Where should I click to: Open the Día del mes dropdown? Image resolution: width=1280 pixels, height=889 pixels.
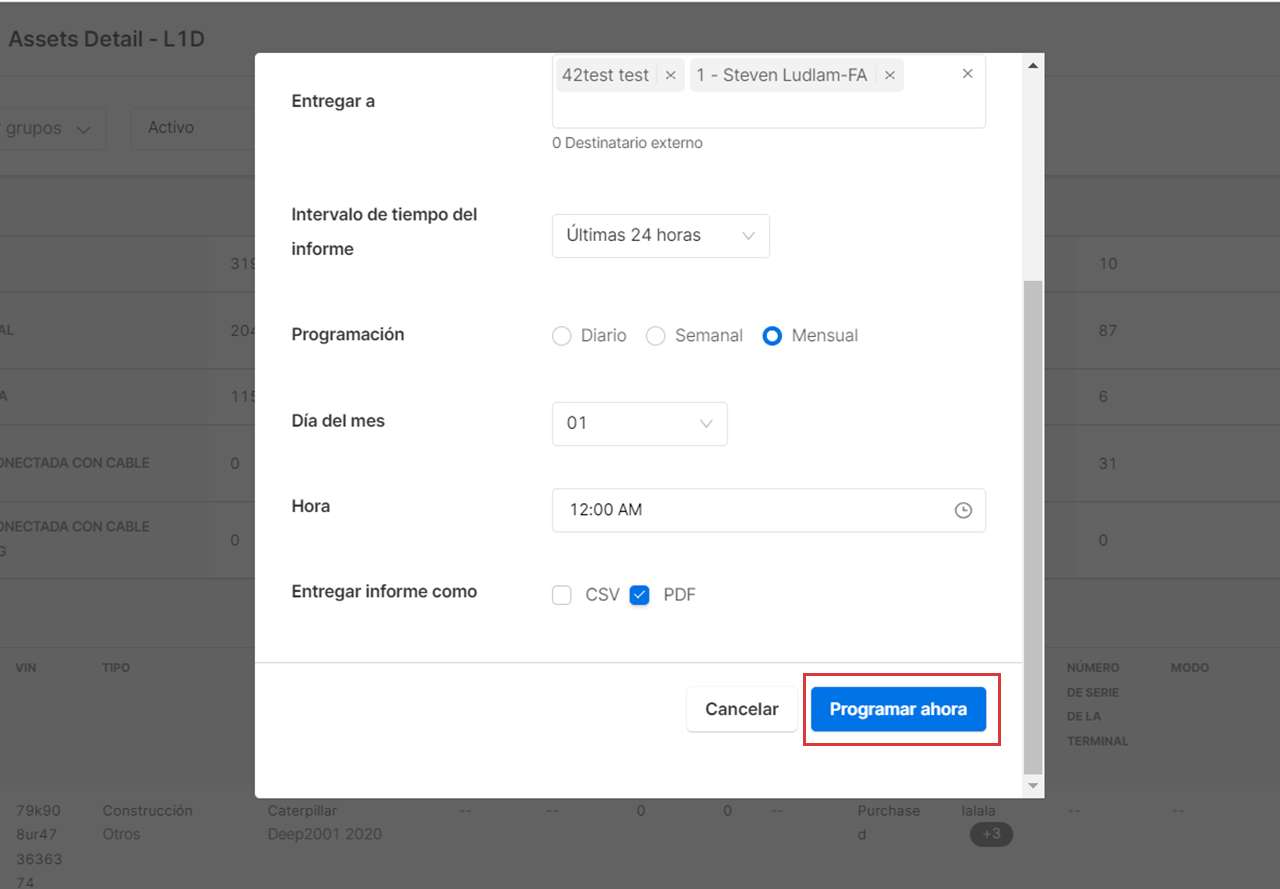click(639, 423)
